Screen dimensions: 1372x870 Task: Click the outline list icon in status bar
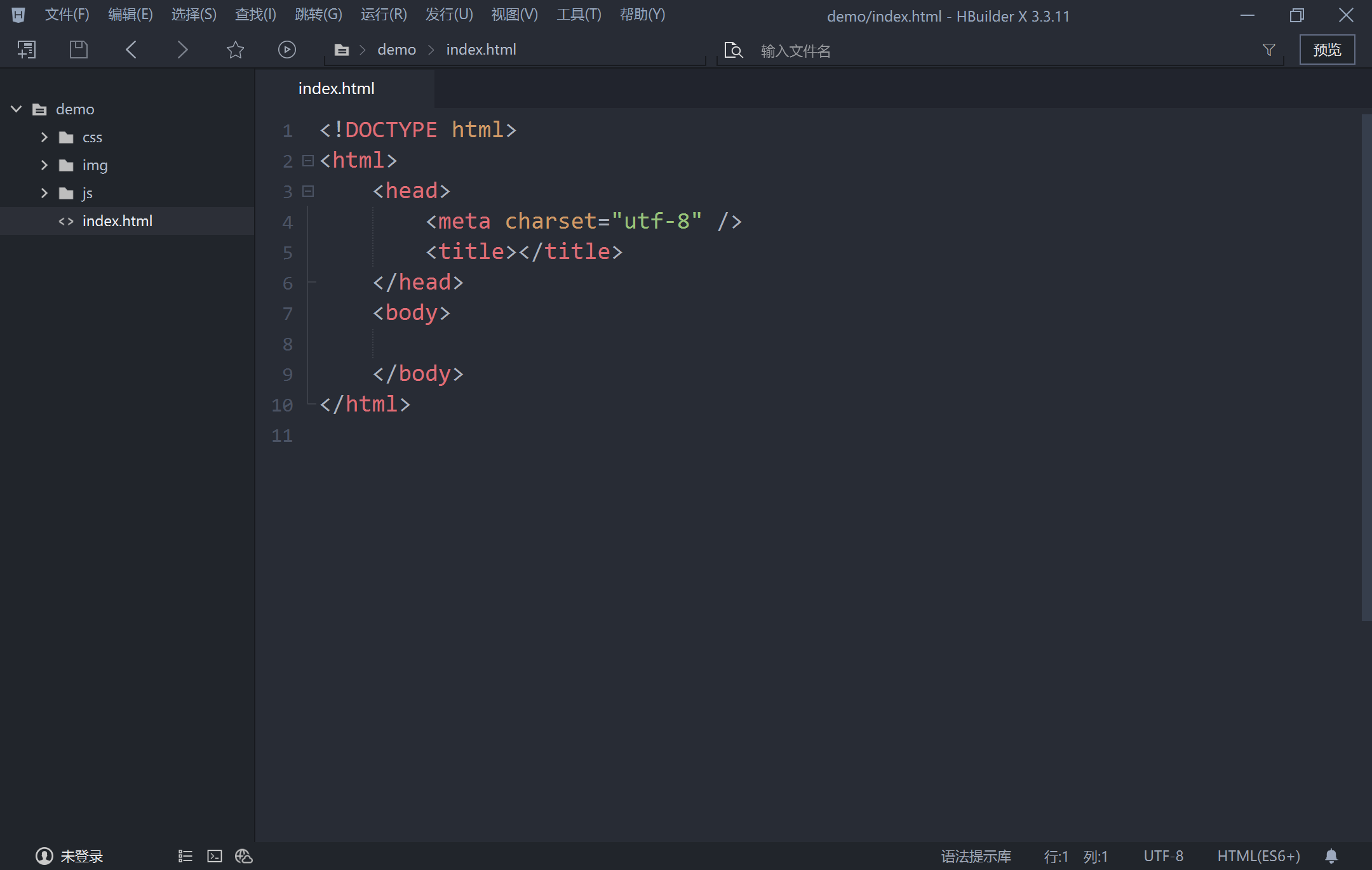tap(185, 856)
